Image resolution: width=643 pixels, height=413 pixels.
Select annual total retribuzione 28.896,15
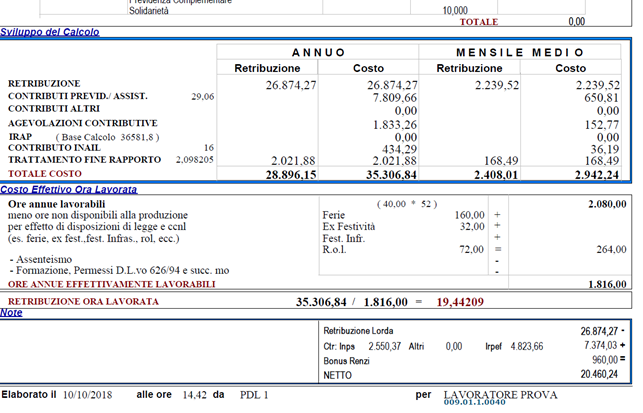pos(291,175)
